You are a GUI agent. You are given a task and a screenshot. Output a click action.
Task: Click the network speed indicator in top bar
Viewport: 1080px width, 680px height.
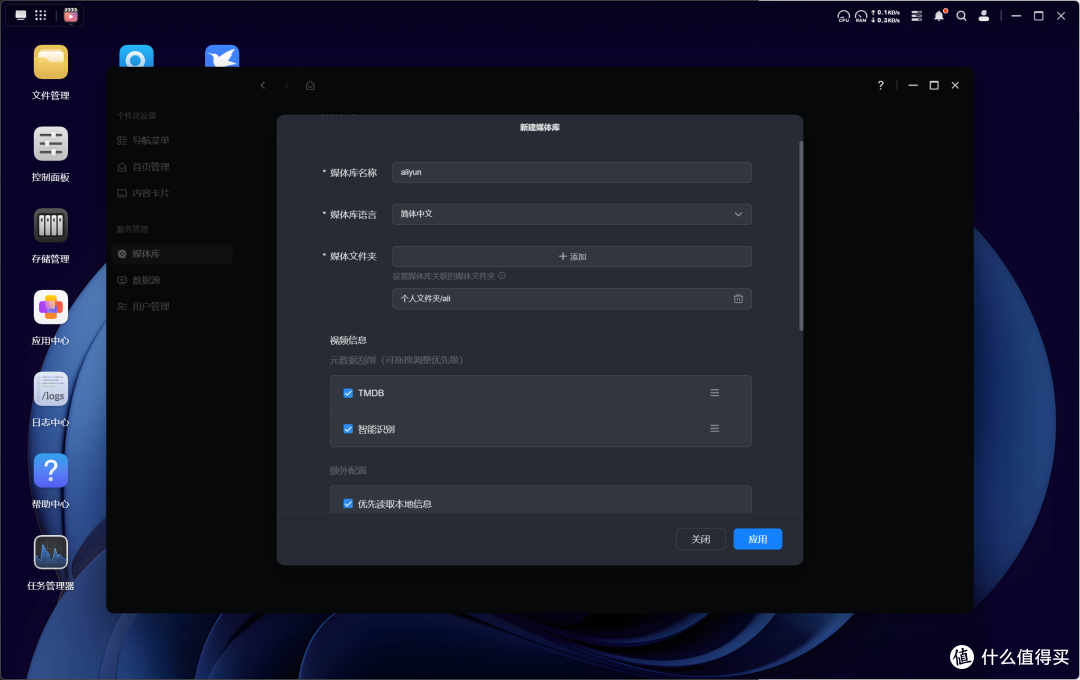tap(885, 16)
